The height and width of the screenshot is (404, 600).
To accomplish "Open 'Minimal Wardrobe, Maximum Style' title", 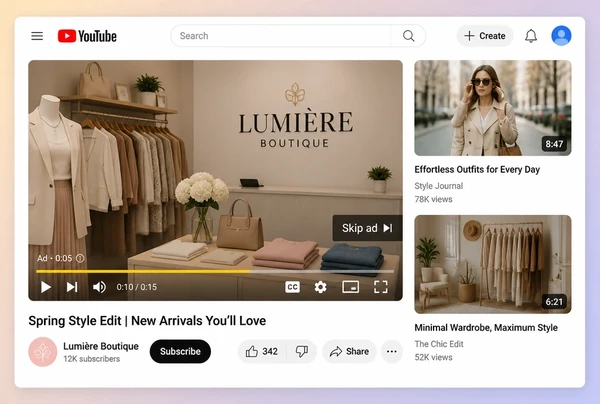I will pyautogui.click(x=486, y=328).
